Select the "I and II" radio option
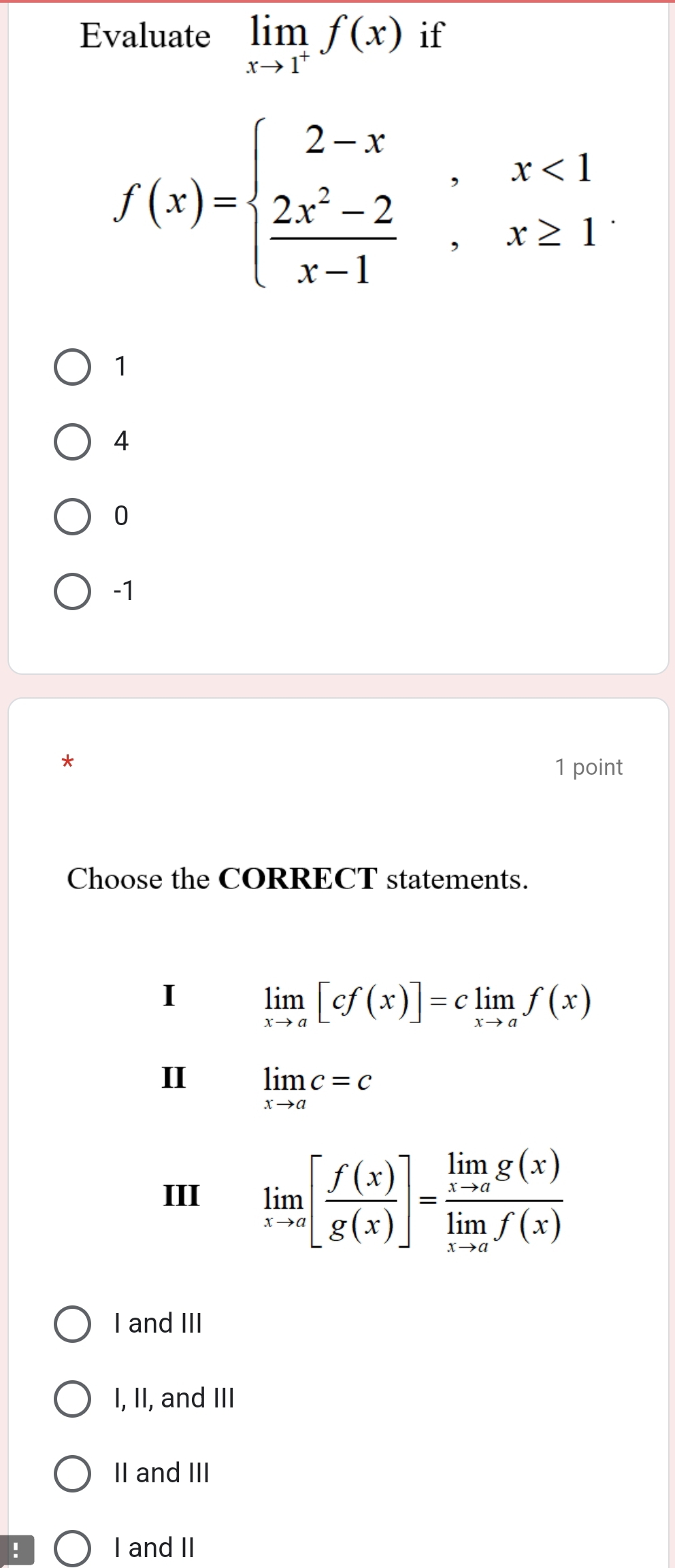 coord(72,1548)
